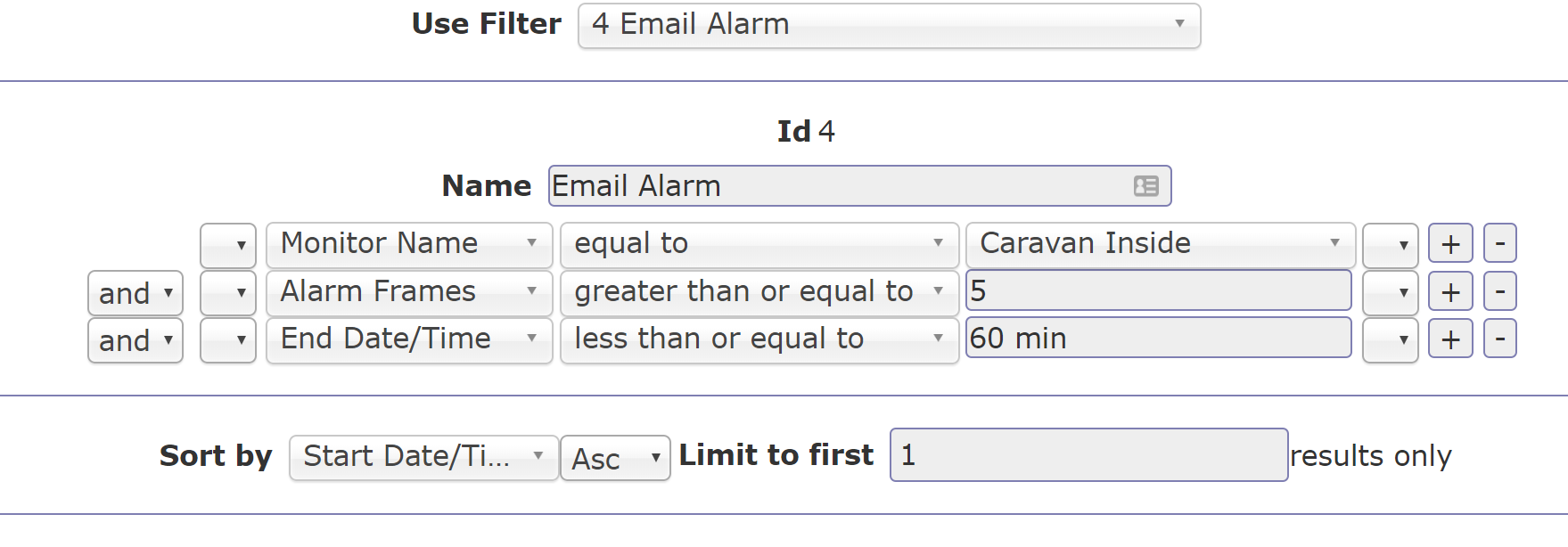
Task: Open the Use Filter dropdown
Action: (x=890, y=25)
